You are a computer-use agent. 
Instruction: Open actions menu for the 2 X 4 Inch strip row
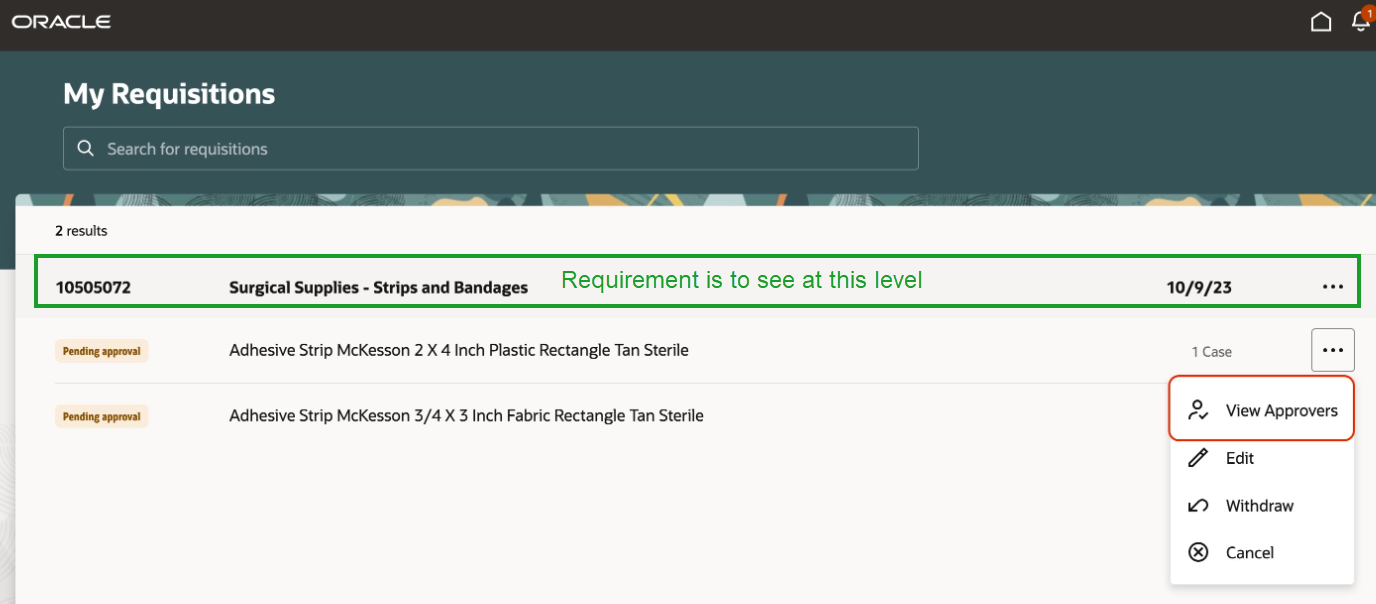point(1332,350)
